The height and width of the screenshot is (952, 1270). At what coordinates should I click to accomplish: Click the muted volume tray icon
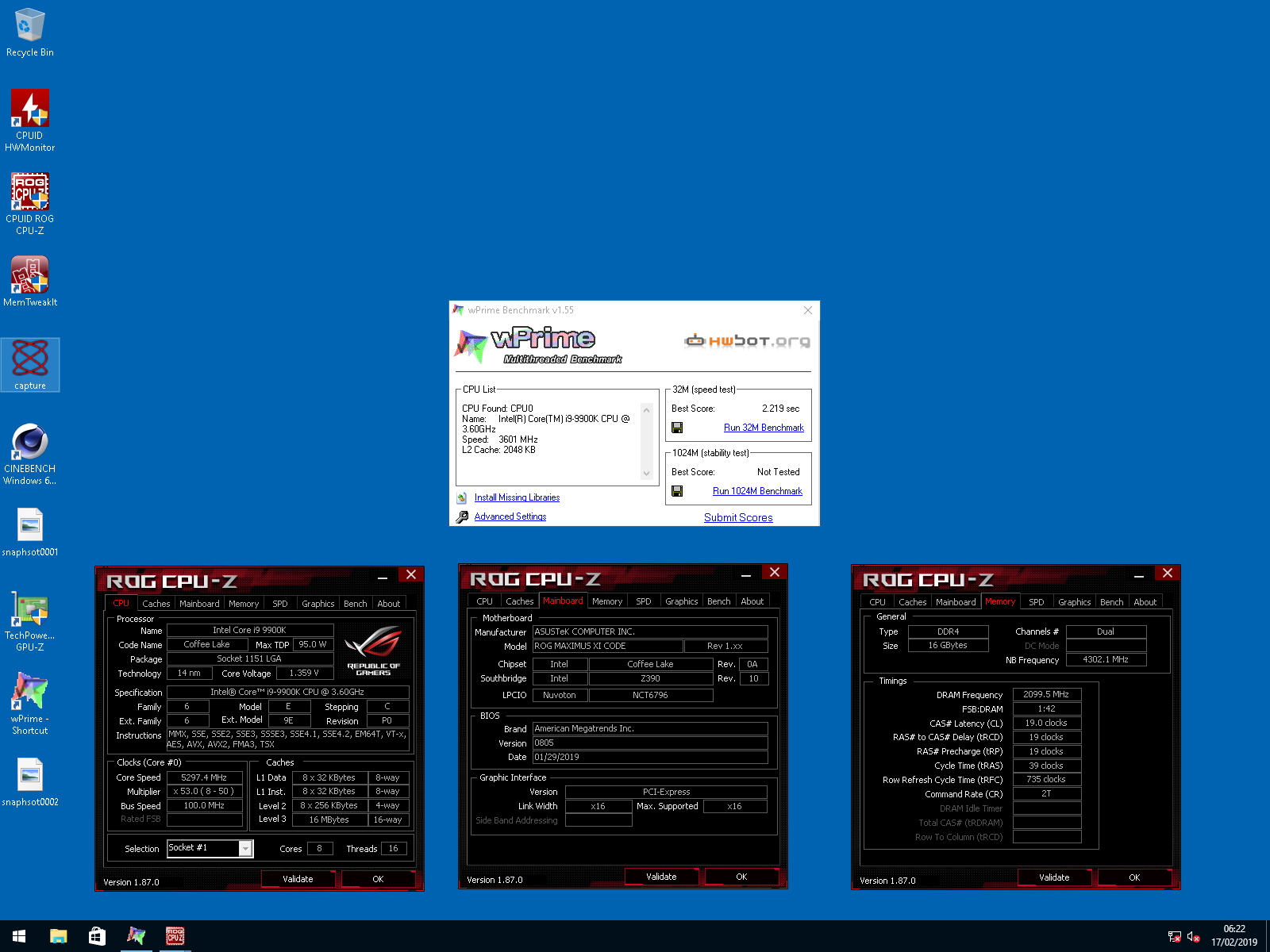tap(1194, 937)
